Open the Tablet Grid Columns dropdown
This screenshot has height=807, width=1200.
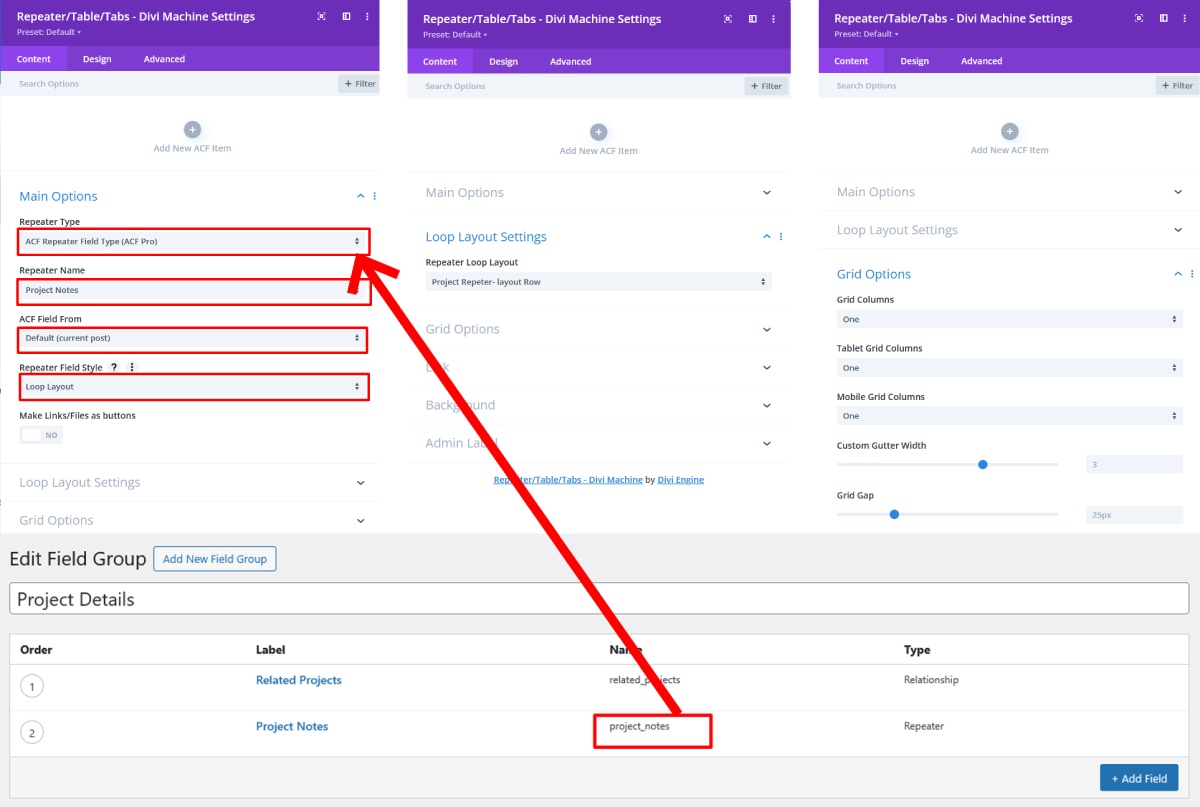point(1009,368)
